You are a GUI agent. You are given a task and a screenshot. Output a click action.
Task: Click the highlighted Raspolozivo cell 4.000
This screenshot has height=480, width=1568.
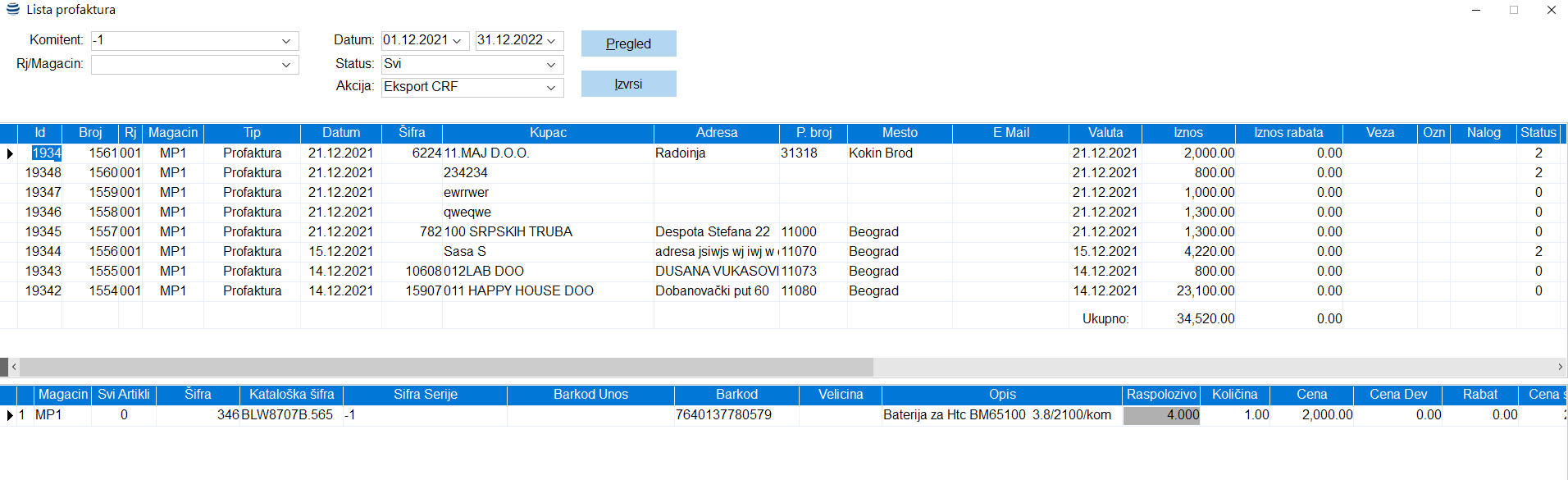coord(1161,415)
